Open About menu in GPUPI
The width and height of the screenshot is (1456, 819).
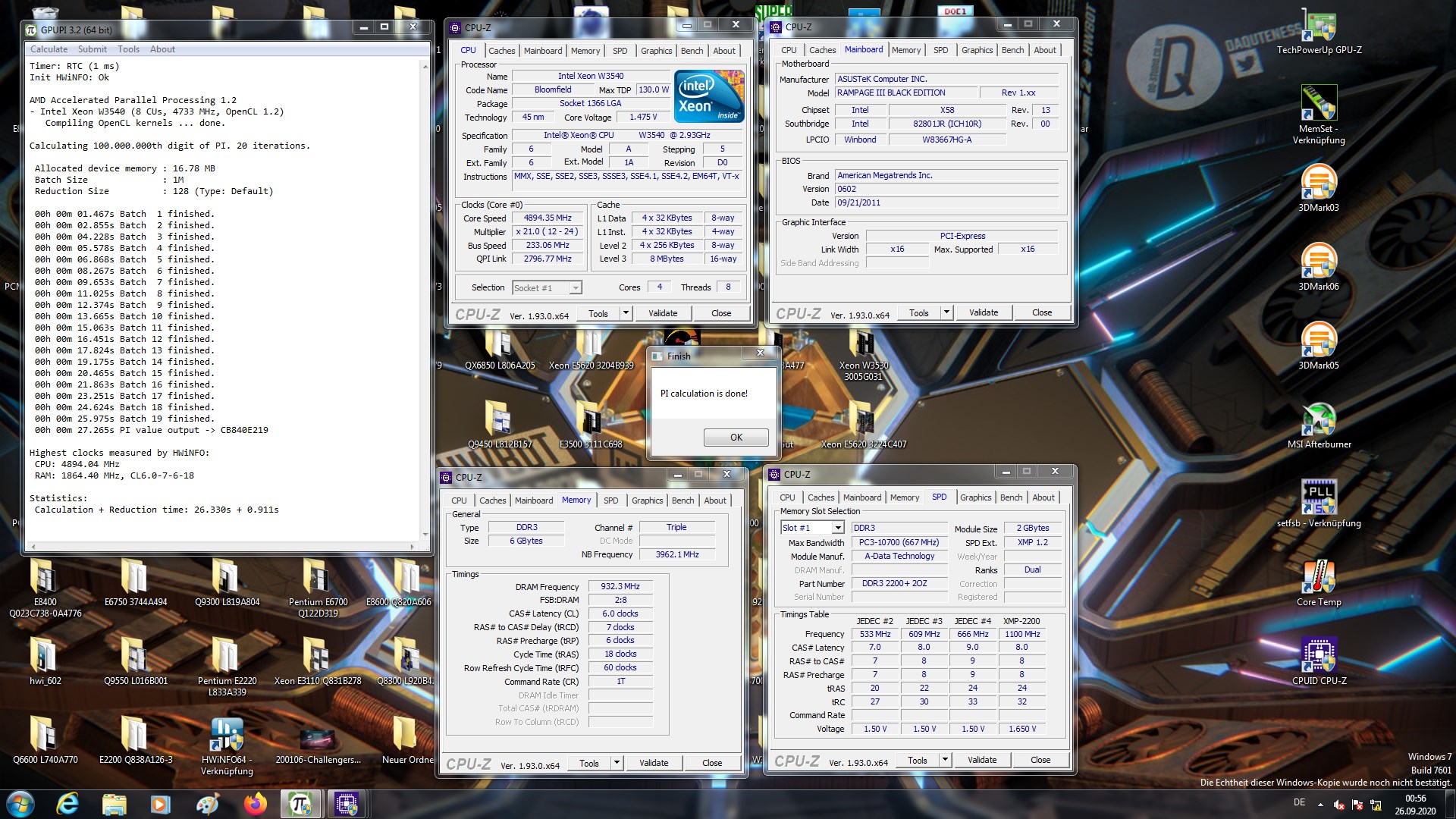click(162, 49)
